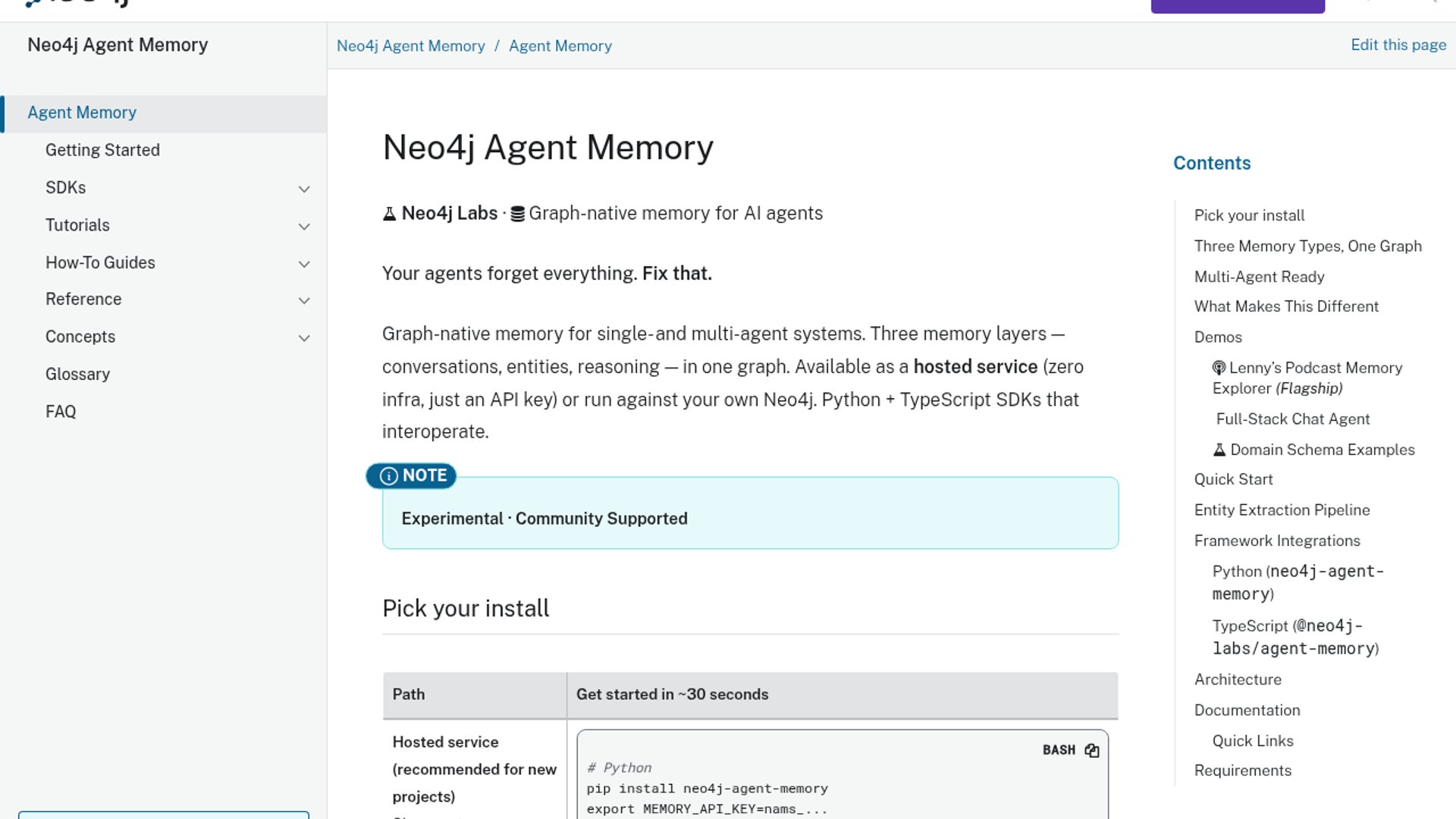This screenshot has width=1456, height=819.
Task: Click the pip install neo4j-agent-memory line
Action: (707, 789)
